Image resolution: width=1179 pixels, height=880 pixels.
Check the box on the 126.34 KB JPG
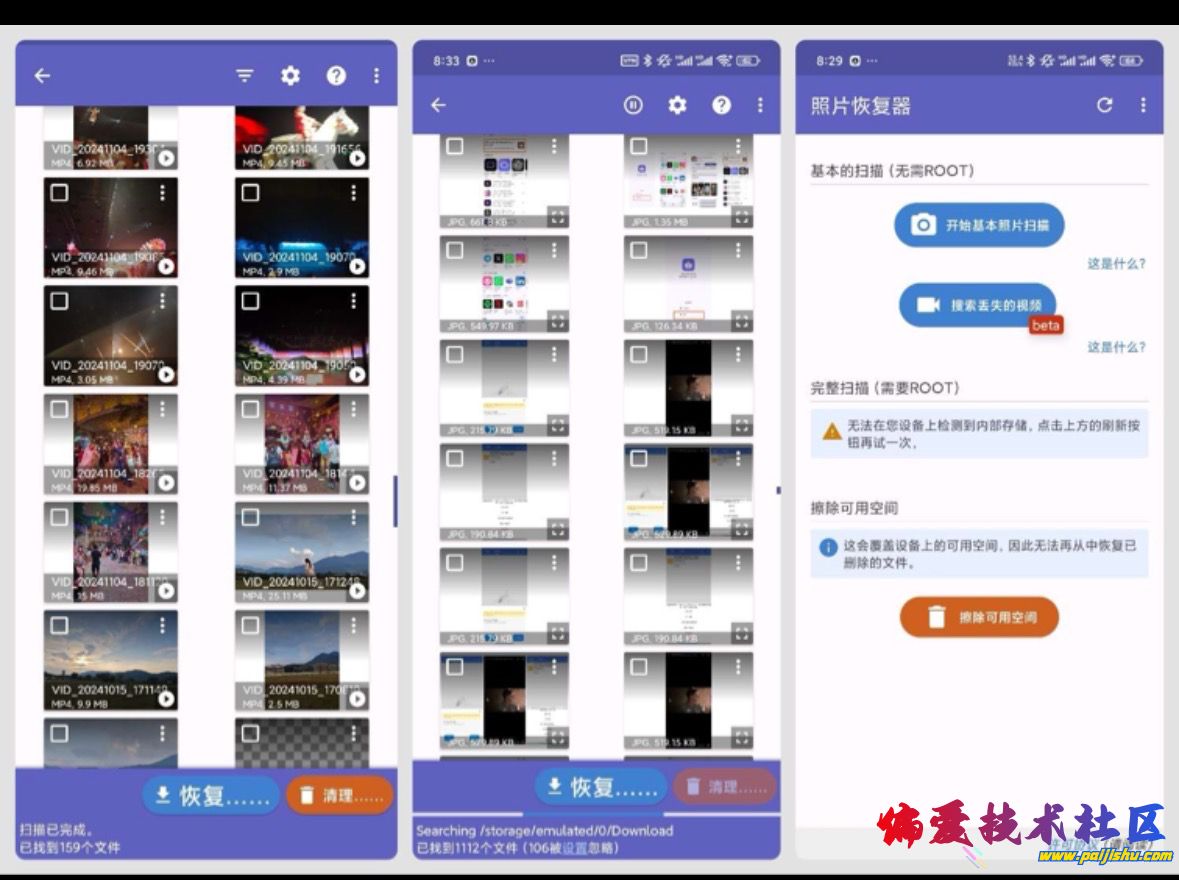coord(639,250)
